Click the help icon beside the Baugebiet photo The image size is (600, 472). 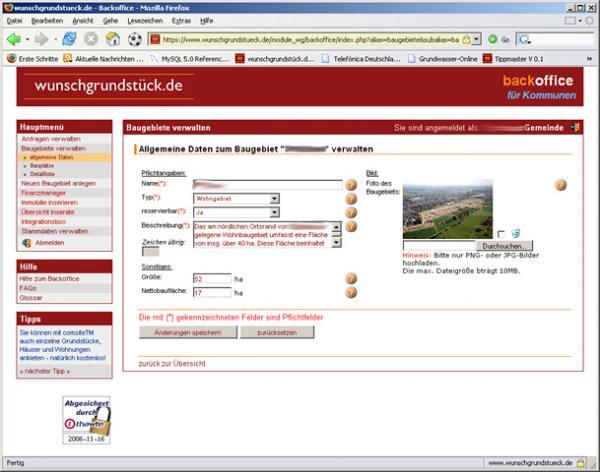coord(560,185)
